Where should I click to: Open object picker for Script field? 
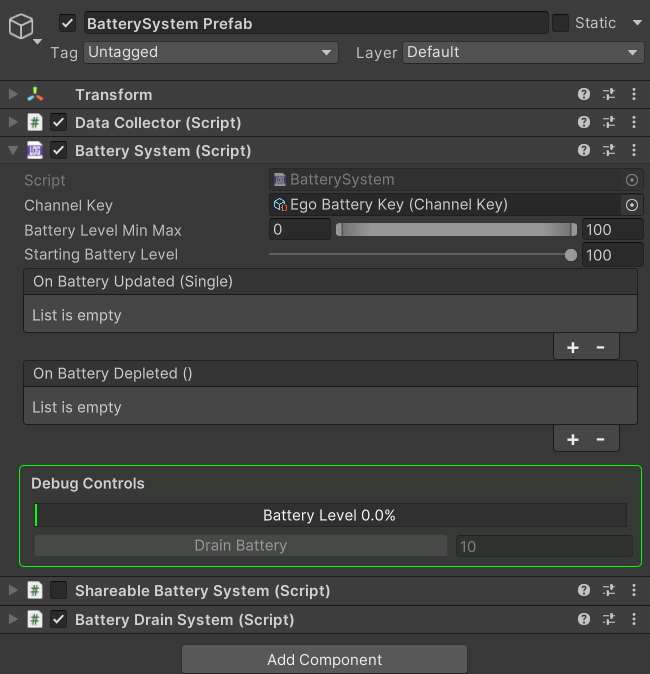[x=632, y=180]
